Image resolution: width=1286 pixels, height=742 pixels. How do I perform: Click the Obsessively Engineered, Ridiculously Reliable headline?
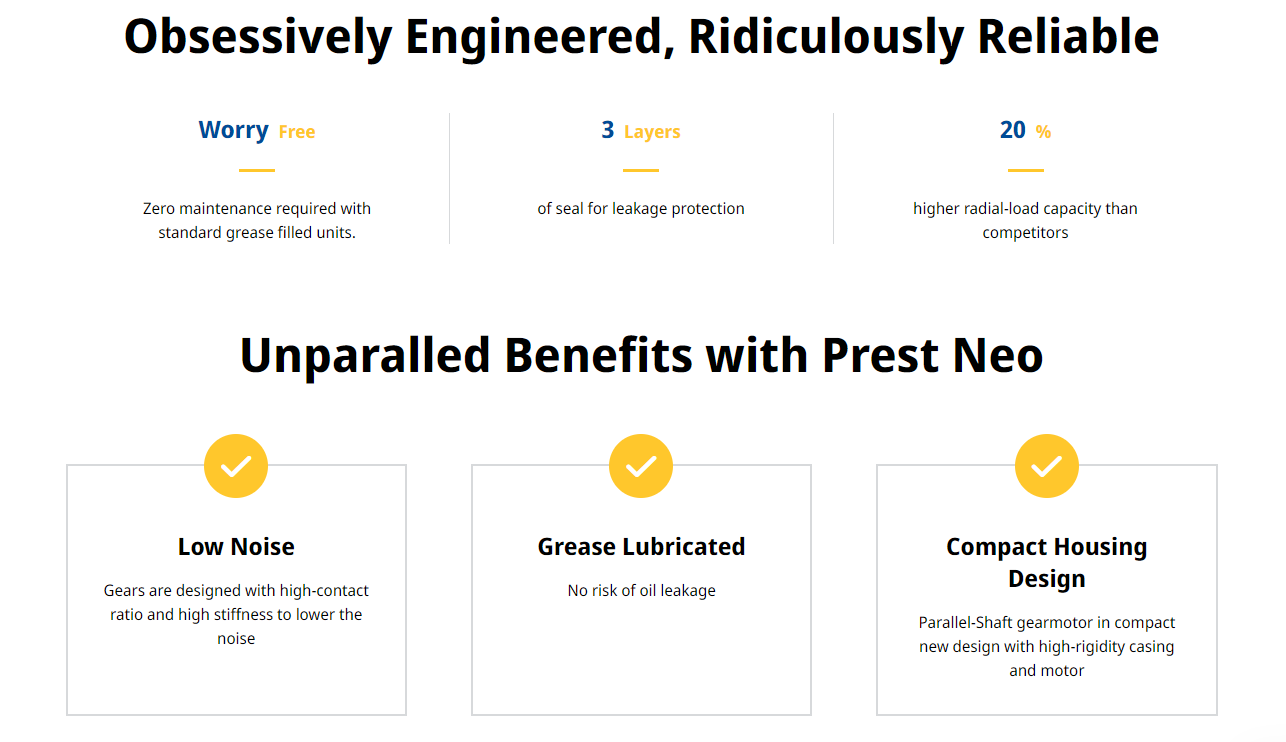tap(641, 37)
